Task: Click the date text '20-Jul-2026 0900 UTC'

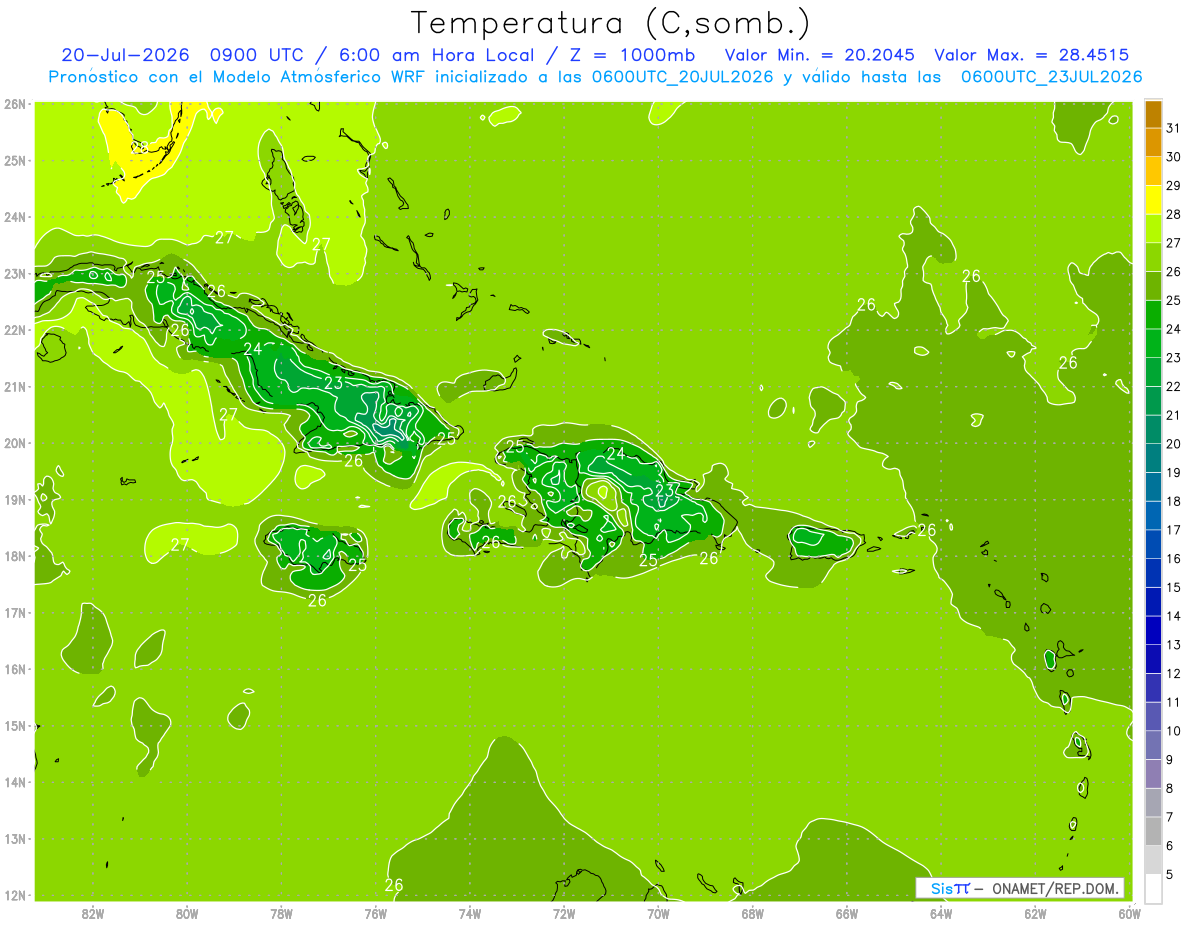Action: (x=185, y=55)
